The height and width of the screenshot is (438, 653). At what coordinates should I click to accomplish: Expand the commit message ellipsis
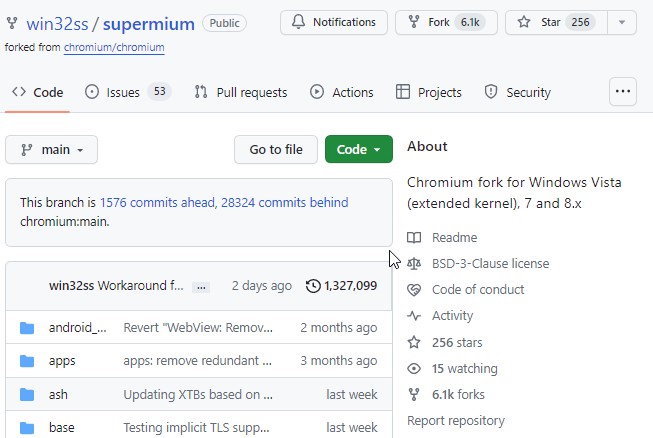pyautogui.click(x=201, y=286)
